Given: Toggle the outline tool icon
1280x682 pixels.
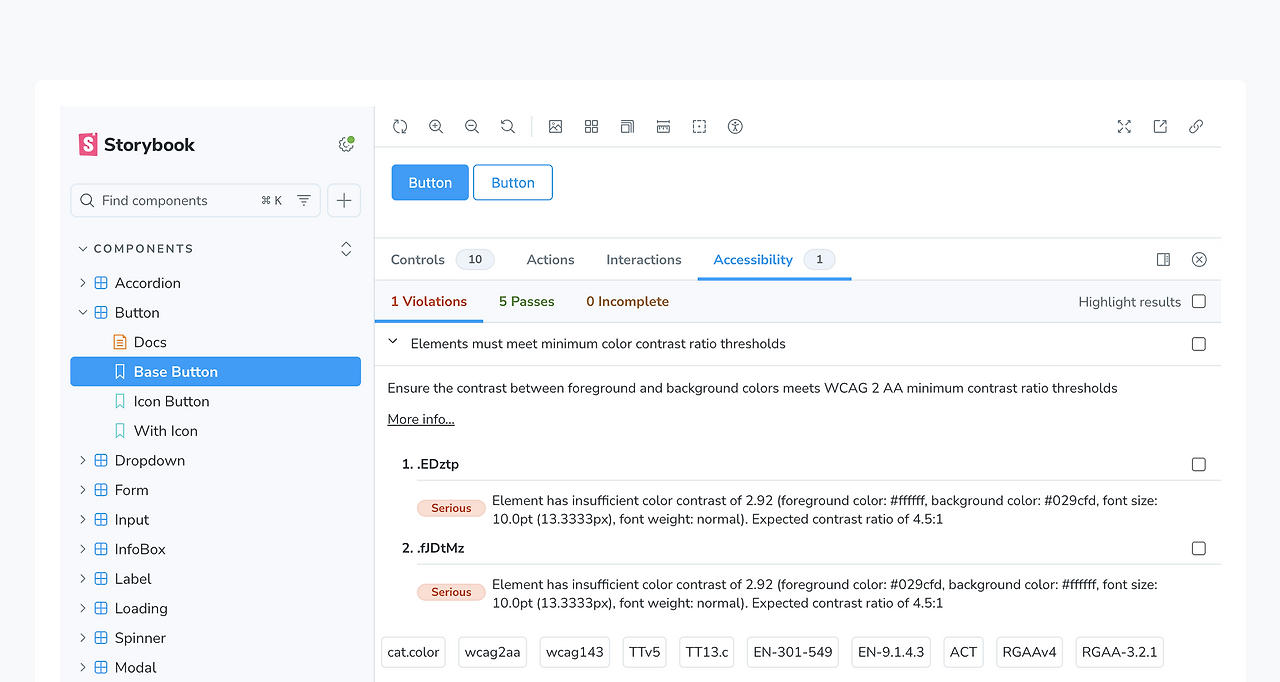Looking at the screenshot, I should (x=699, y=126).
